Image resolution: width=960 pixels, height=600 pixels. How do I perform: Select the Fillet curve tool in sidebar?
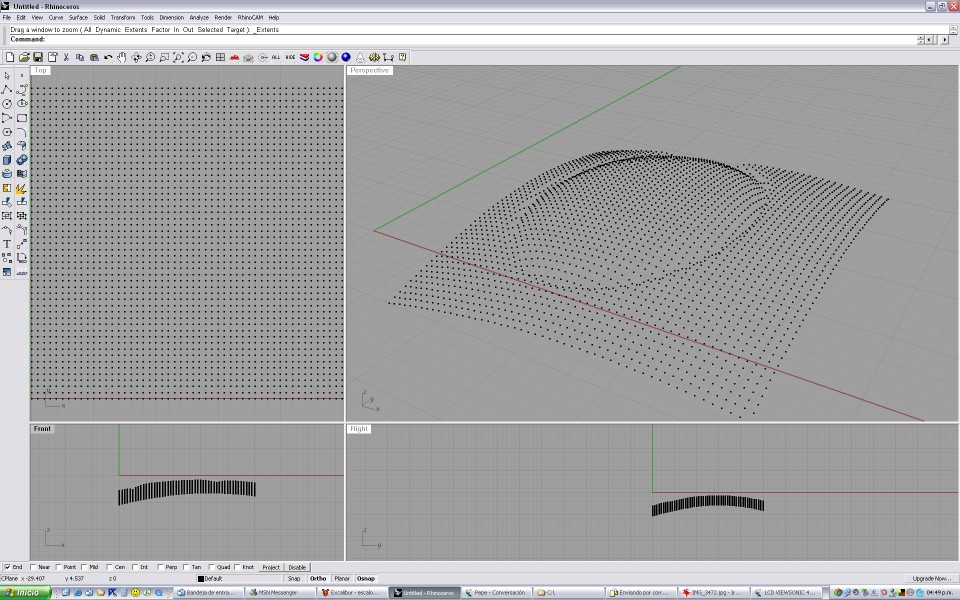point(21,132)
